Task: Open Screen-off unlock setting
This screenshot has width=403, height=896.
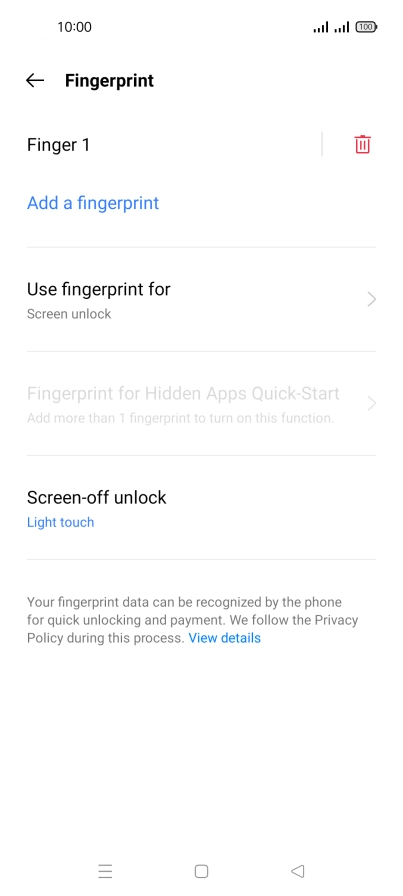Action: point(201,507)
